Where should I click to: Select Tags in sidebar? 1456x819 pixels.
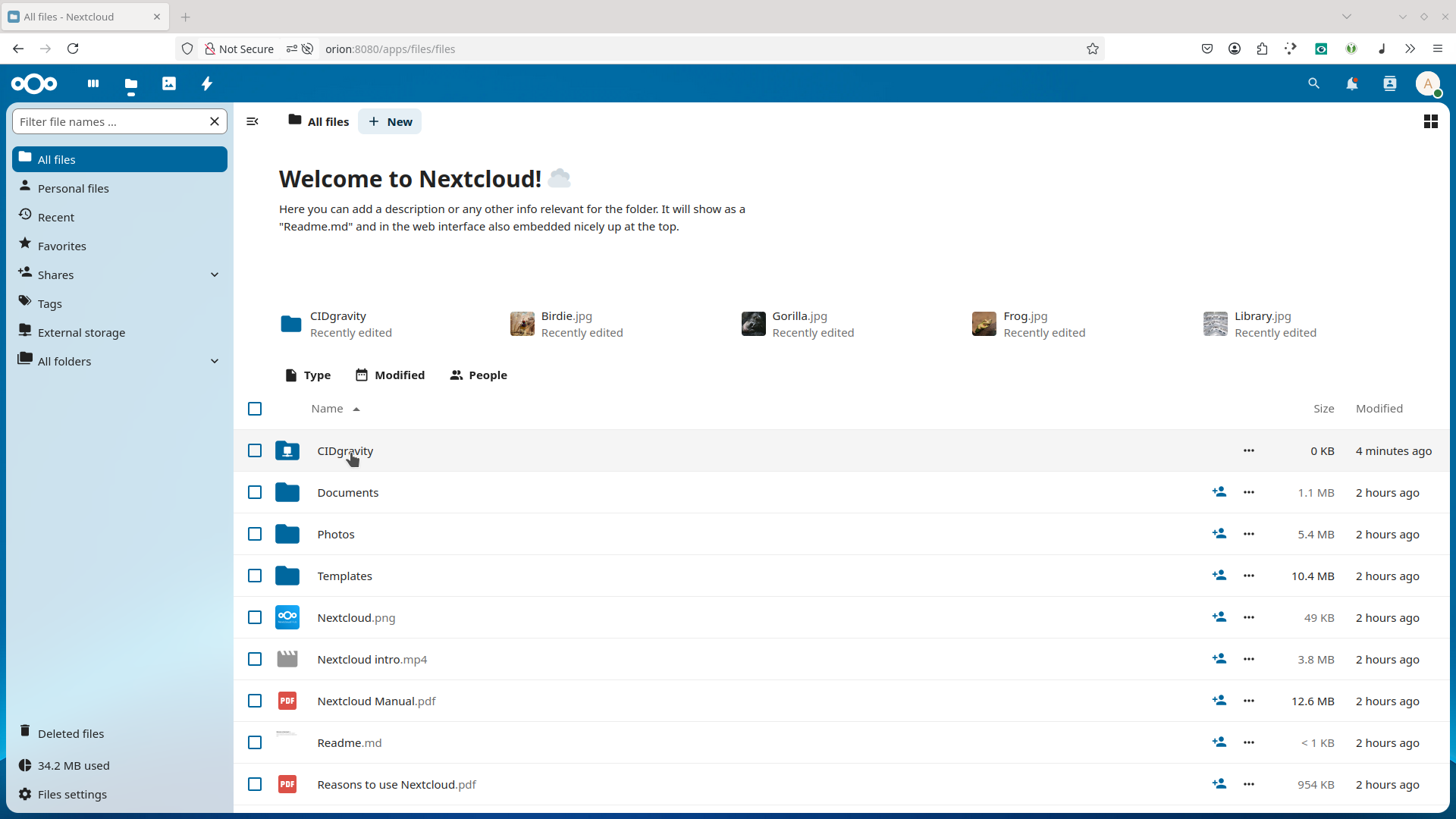[x=120, y=303]
